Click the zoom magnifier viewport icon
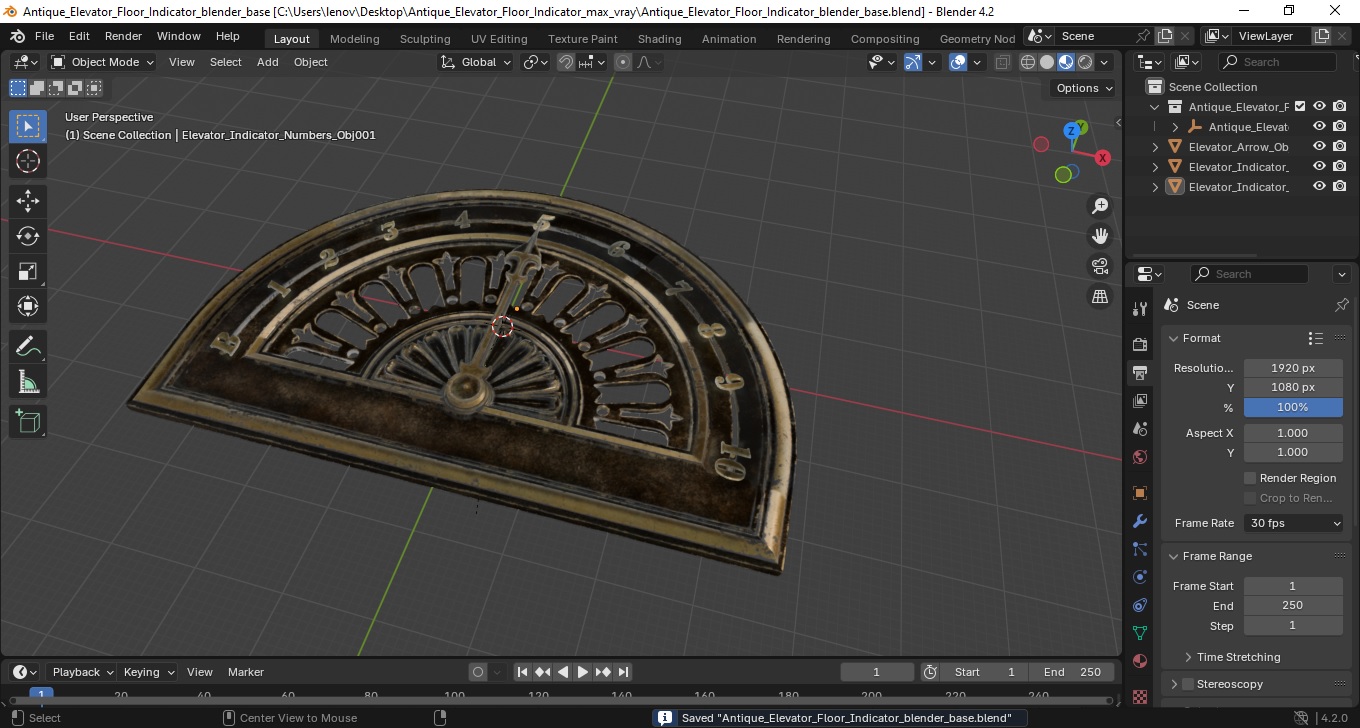 click(x=1100, y=206)
